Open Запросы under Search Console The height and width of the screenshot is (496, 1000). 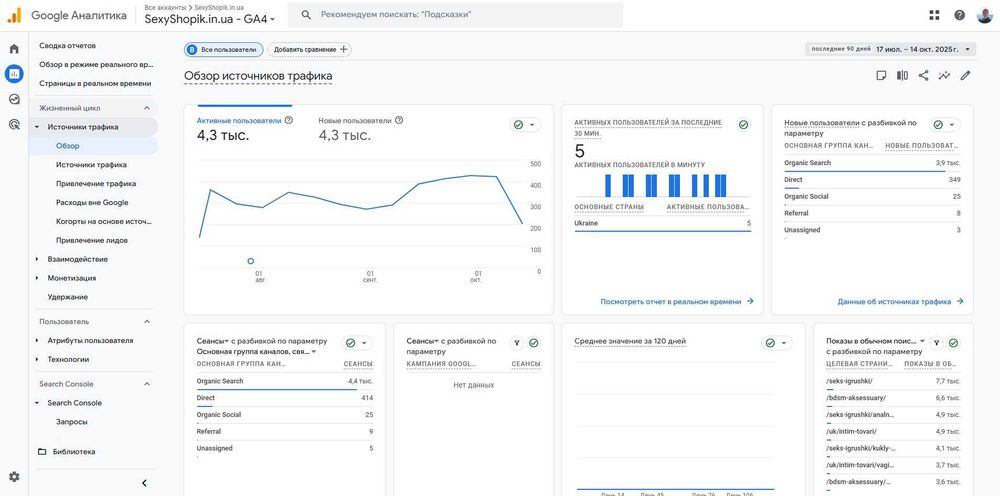click(x=71, y=422)
